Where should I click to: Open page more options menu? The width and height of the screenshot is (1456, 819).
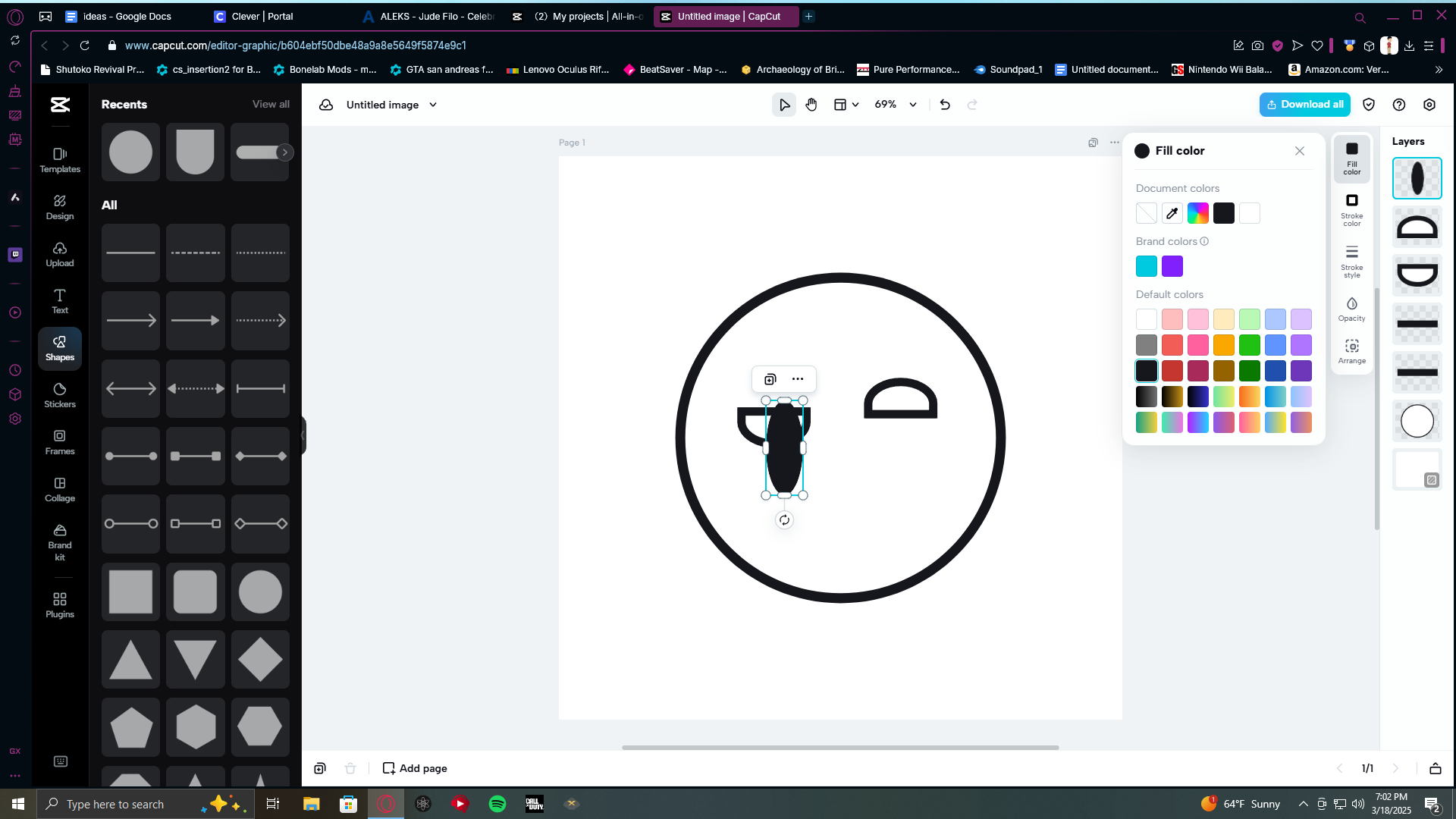1114,143
